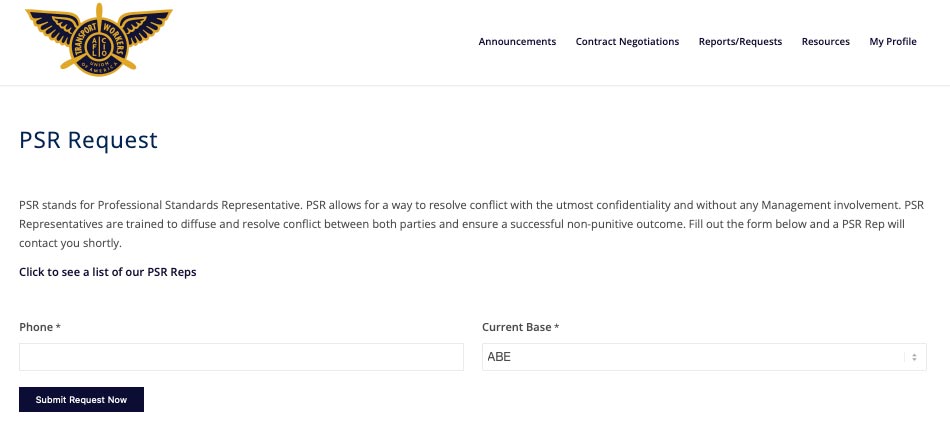Click the PSR Request page heading
Viewport: 950px width, 448px height.
click(88, 140)
